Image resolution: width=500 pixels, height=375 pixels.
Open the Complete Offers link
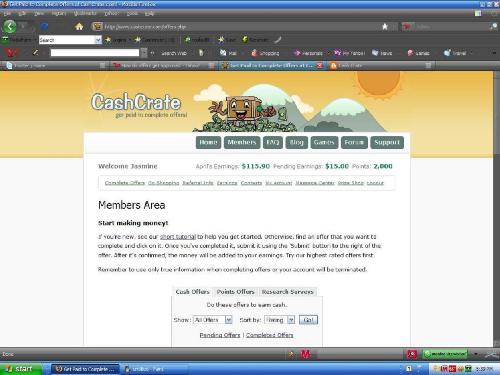tap(125, 183)
